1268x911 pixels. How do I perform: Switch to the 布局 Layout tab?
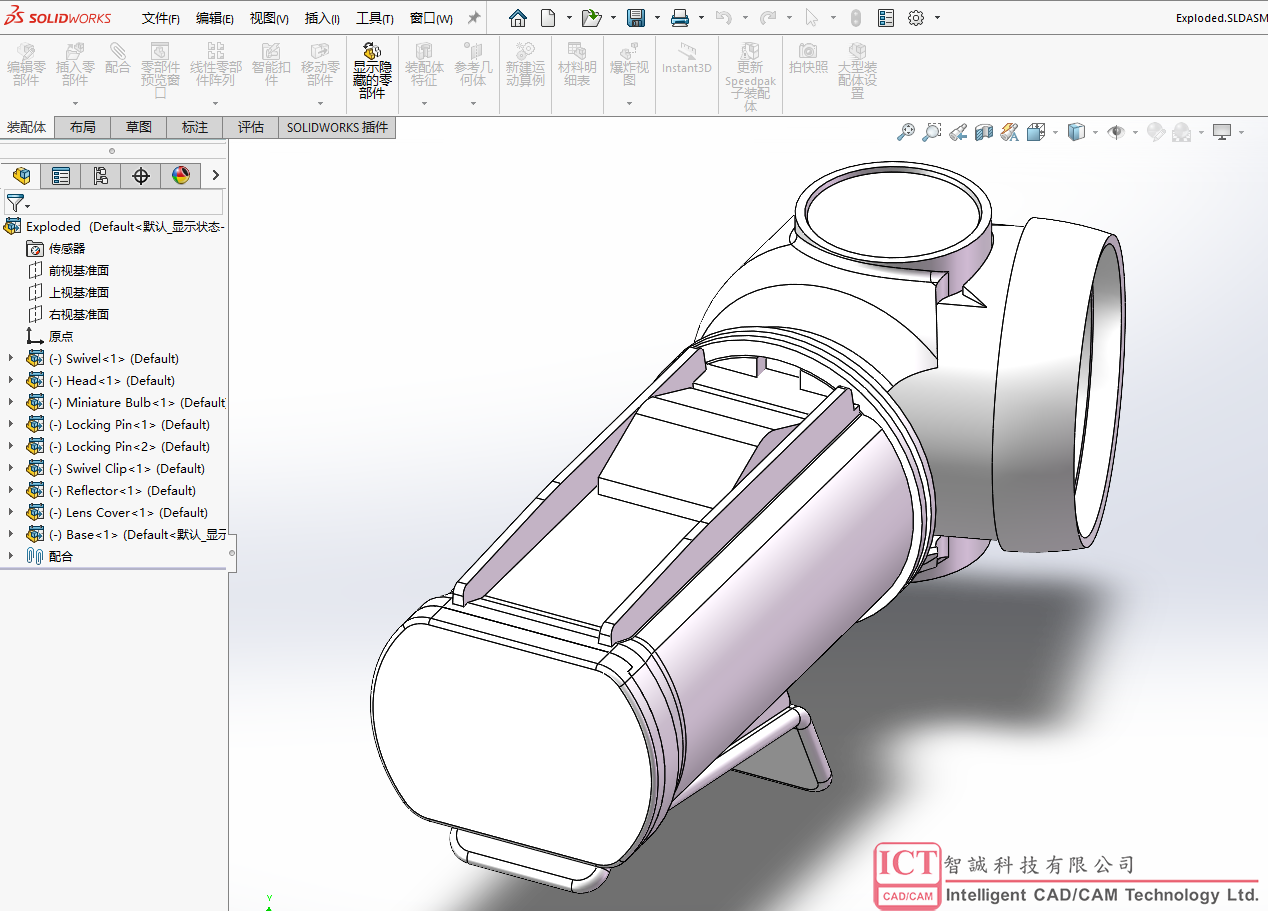point(83,127)
